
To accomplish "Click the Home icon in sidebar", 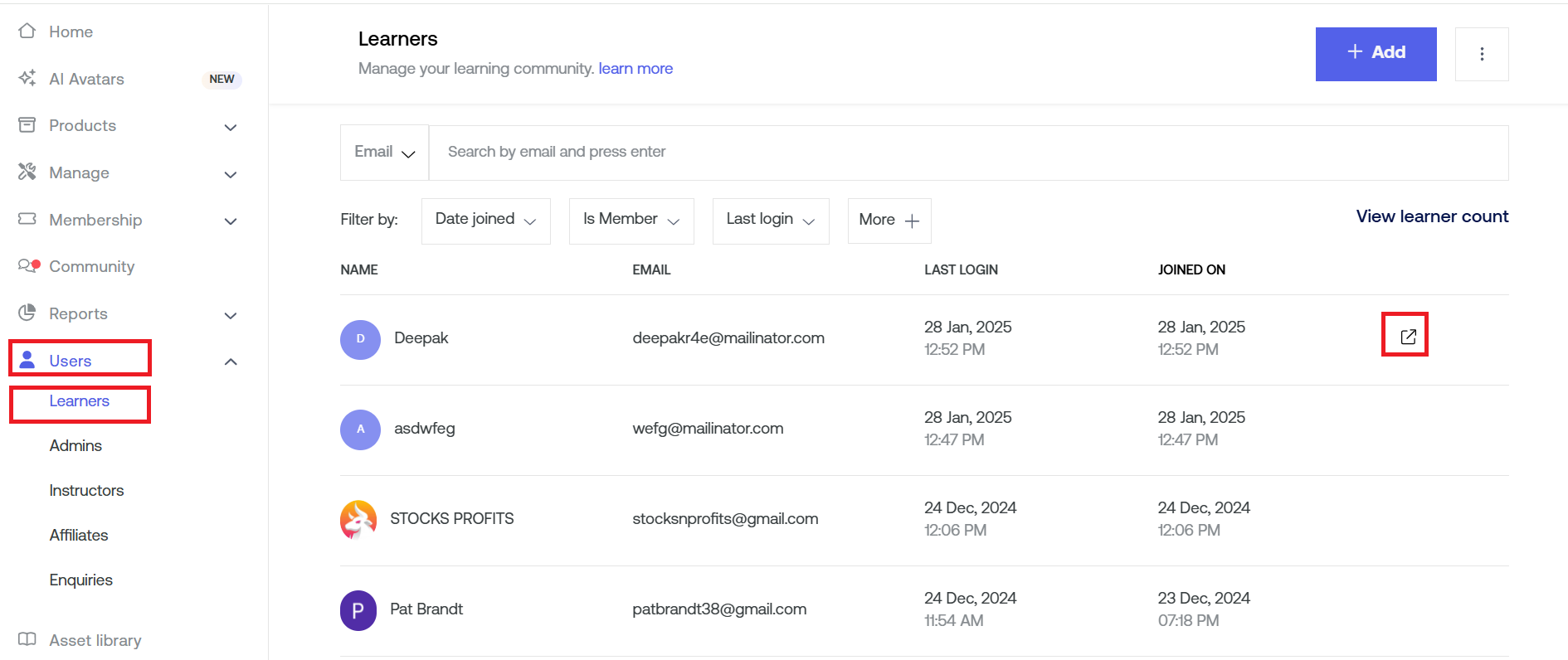I will (27, 32).
